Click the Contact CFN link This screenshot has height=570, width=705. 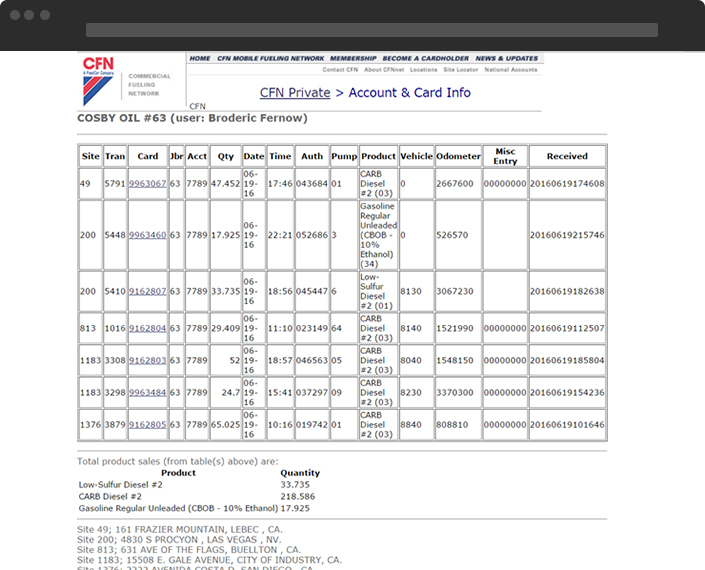tap(340, 70)
